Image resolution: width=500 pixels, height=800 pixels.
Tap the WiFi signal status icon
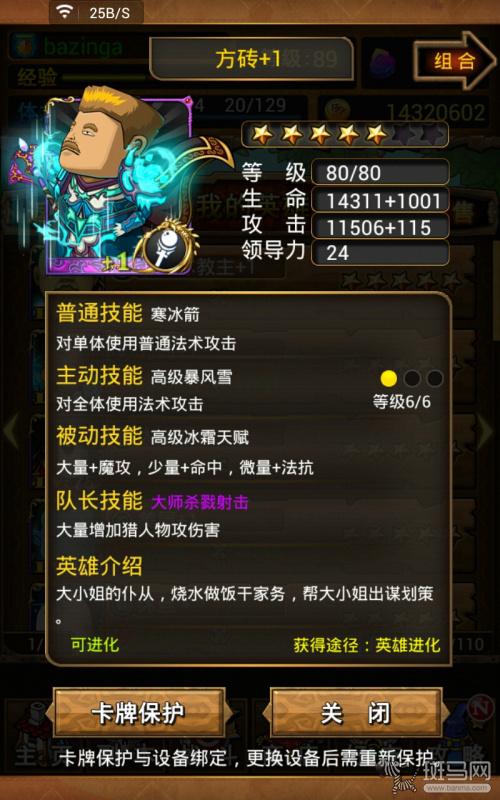pos(65,12)
